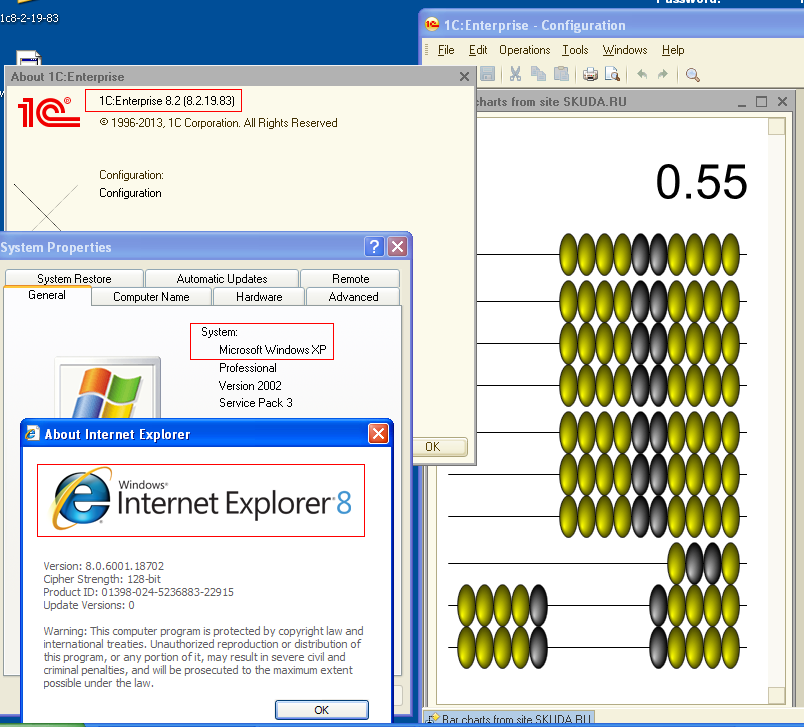Screen dimensions: 804x727
Task: Click the Redo arrow icon
Action: coord(663,74)
